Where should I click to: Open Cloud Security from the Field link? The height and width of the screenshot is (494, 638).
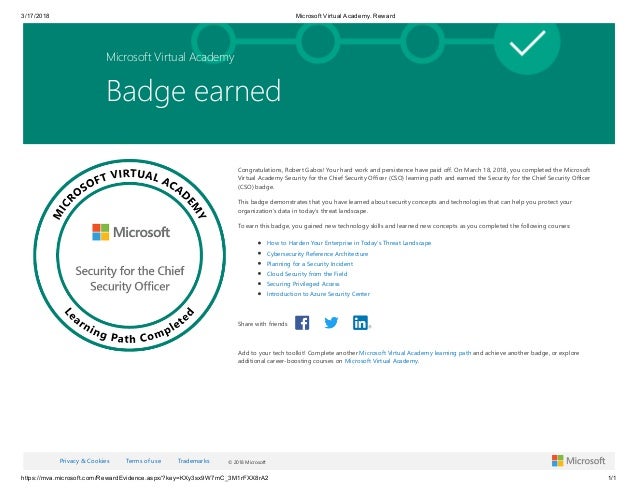pyautogui.click(x=307, y=274)
